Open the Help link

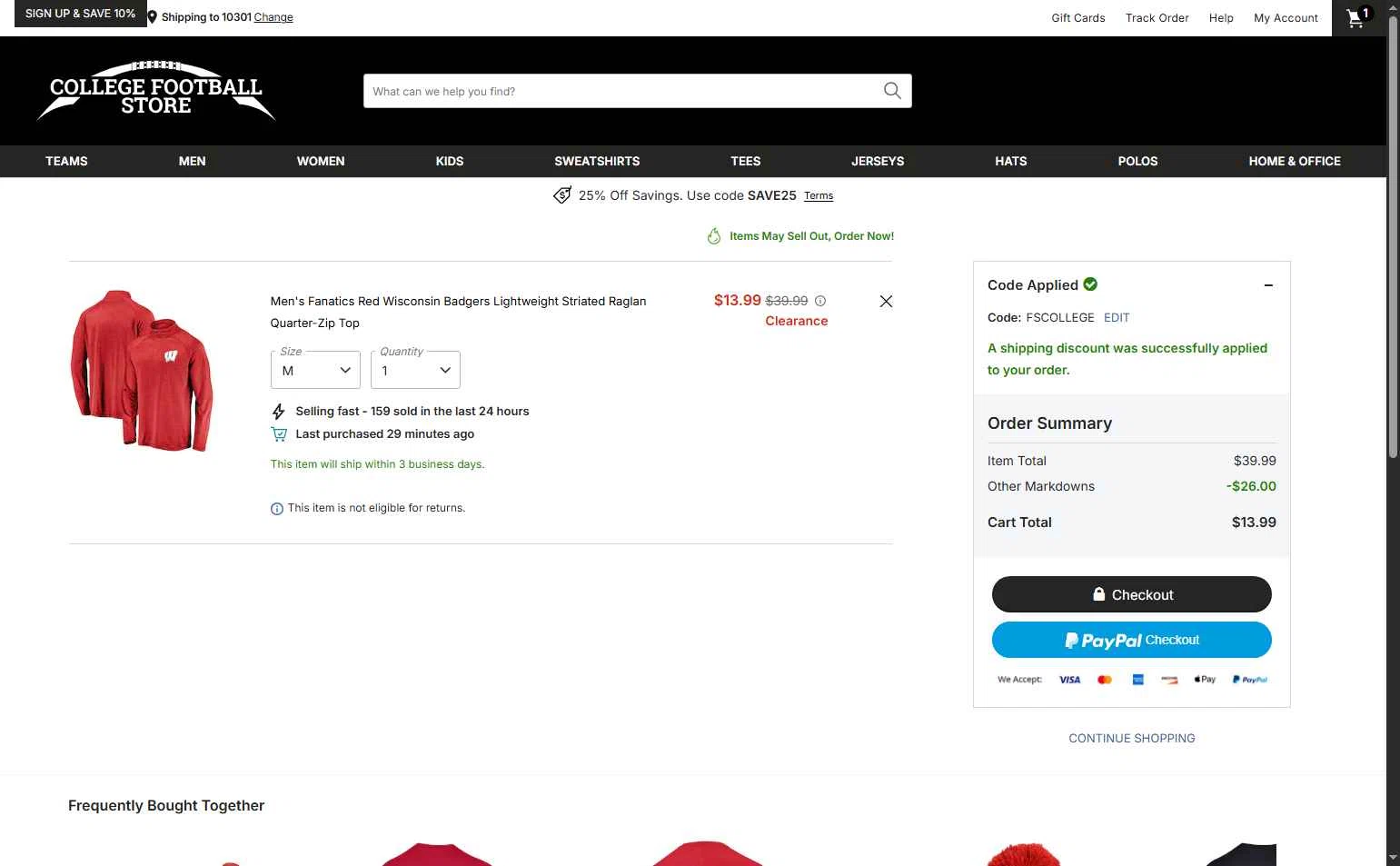pyautogui.click(x=1221, y=17)
